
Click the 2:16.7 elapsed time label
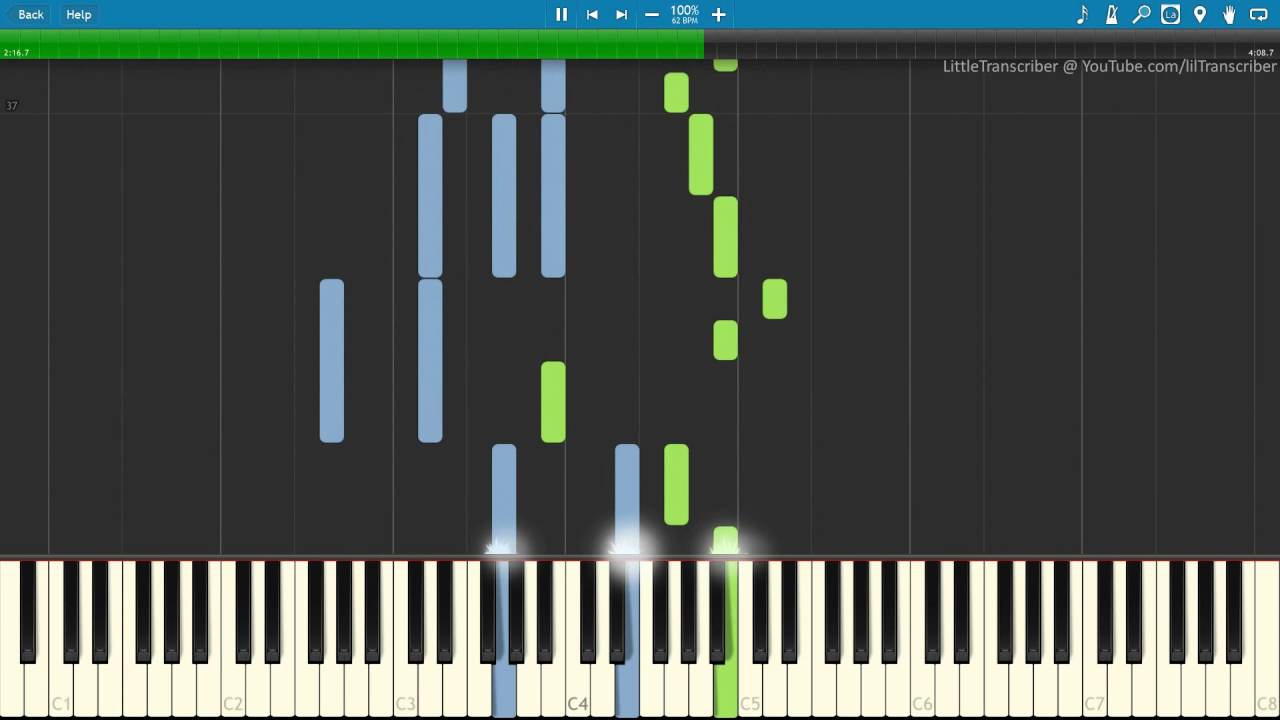click(x=16, y=52)
